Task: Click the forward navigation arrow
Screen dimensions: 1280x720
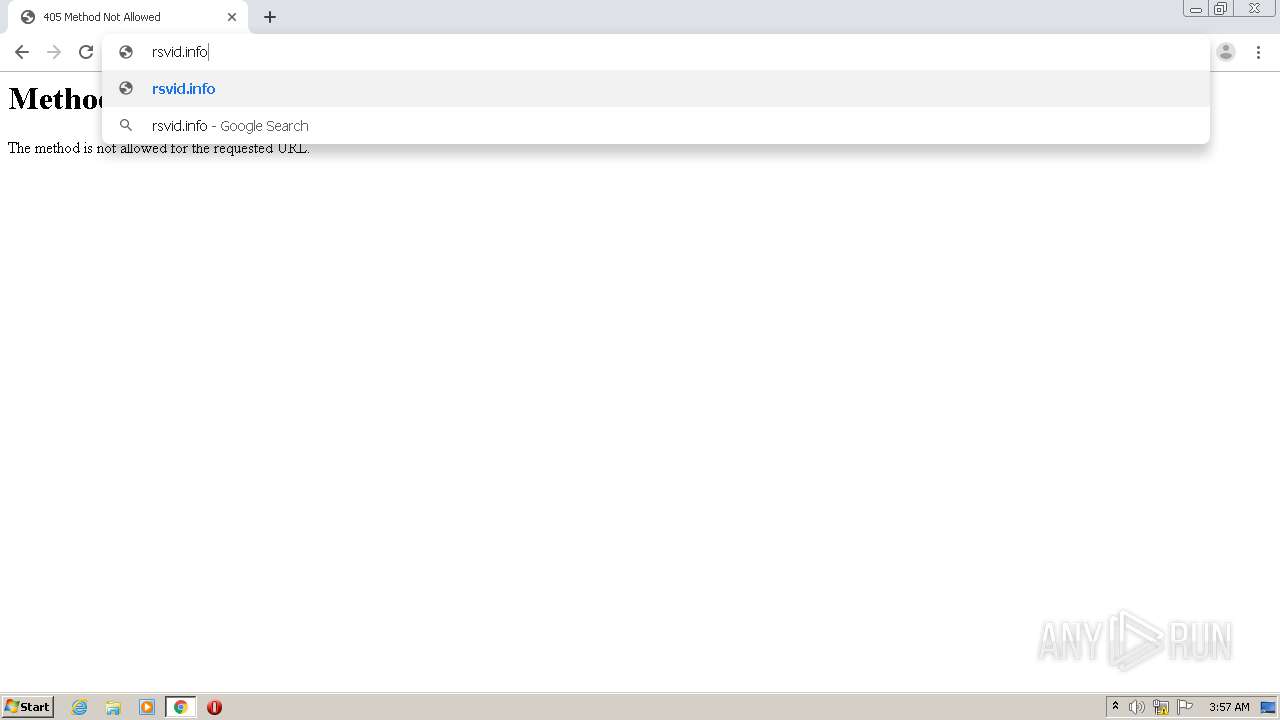Action: click(54, 52)
